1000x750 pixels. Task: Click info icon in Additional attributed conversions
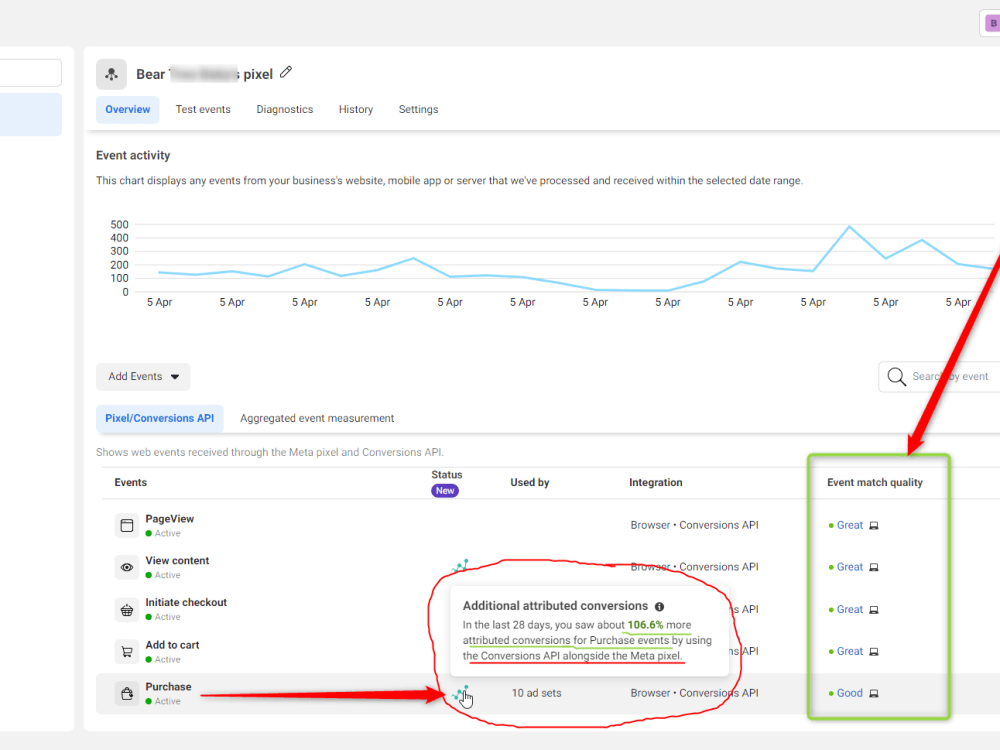659,607
